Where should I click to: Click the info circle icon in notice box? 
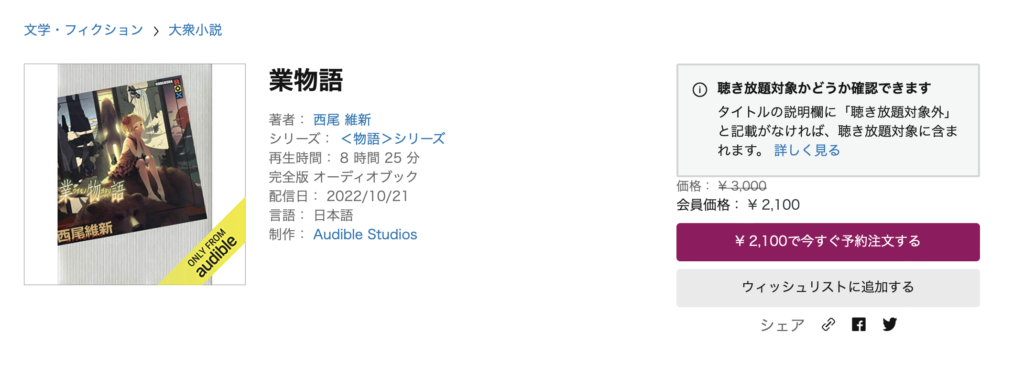699,90
